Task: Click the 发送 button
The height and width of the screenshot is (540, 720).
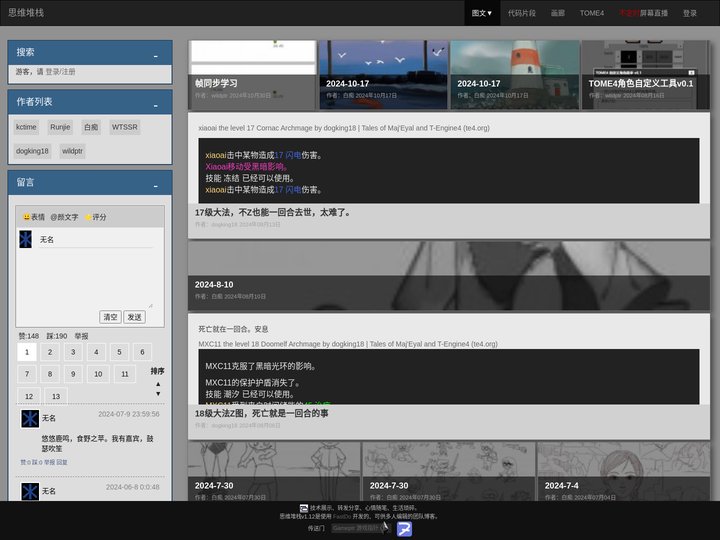Action: tap(135, 317)
